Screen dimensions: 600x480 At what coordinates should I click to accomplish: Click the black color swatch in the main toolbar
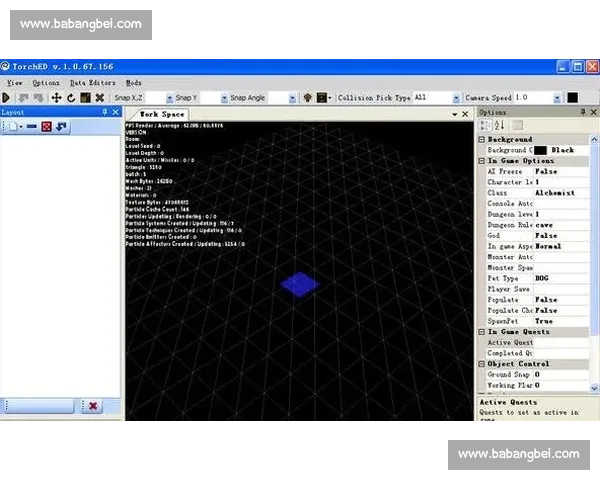pyautogui.click(x=573, y=98)
